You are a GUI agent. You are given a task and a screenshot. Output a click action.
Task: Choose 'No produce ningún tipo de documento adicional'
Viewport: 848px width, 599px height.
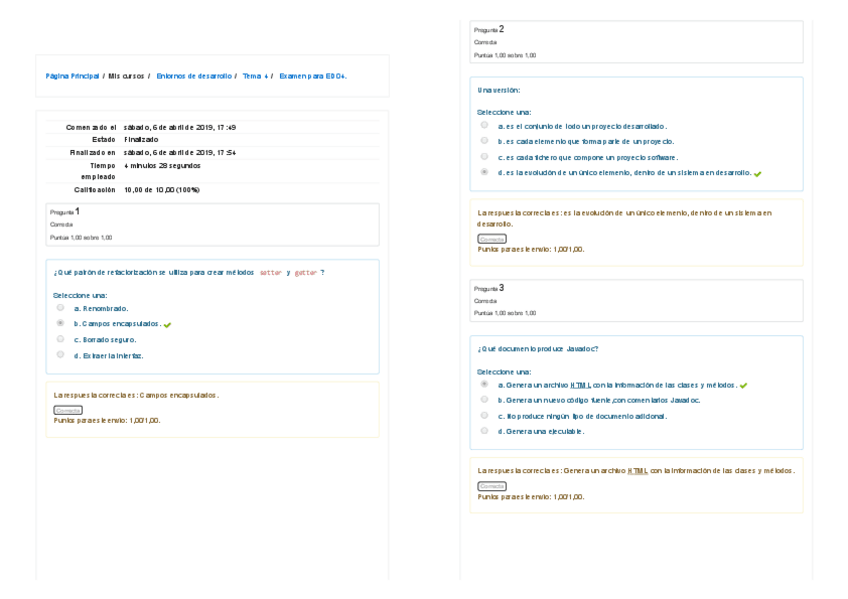point(485,415)
